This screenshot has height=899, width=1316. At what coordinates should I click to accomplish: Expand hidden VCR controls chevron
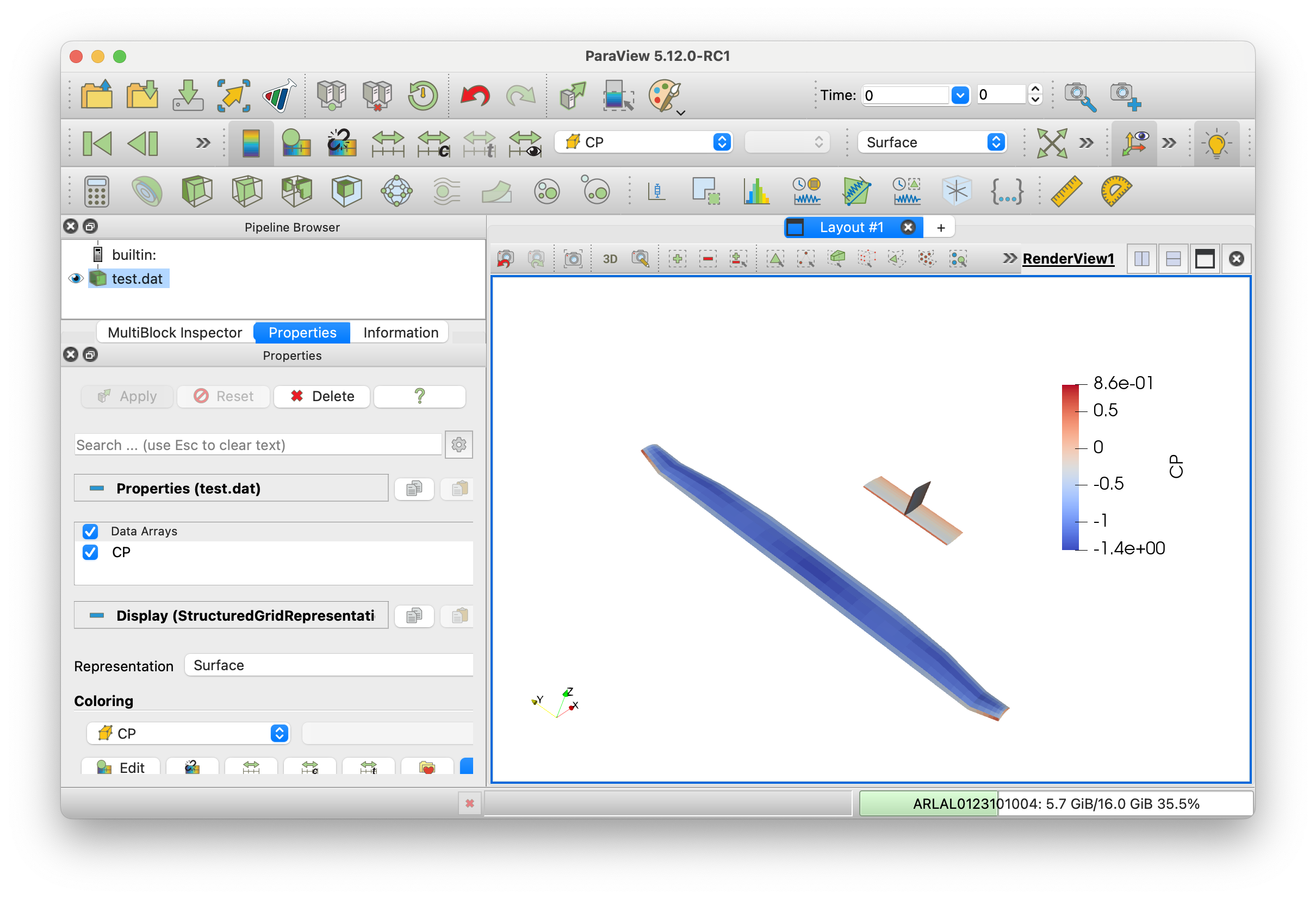[x=203, y=142]
